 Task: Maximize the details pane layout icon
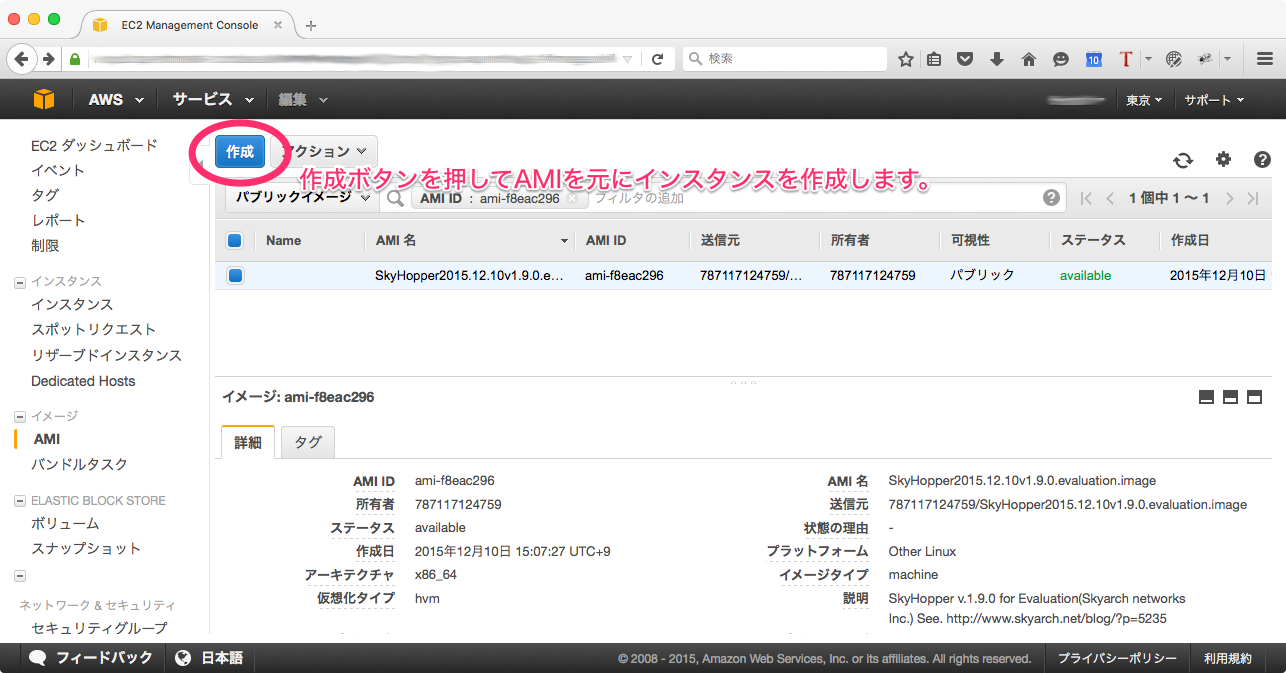pos(1254,397)
